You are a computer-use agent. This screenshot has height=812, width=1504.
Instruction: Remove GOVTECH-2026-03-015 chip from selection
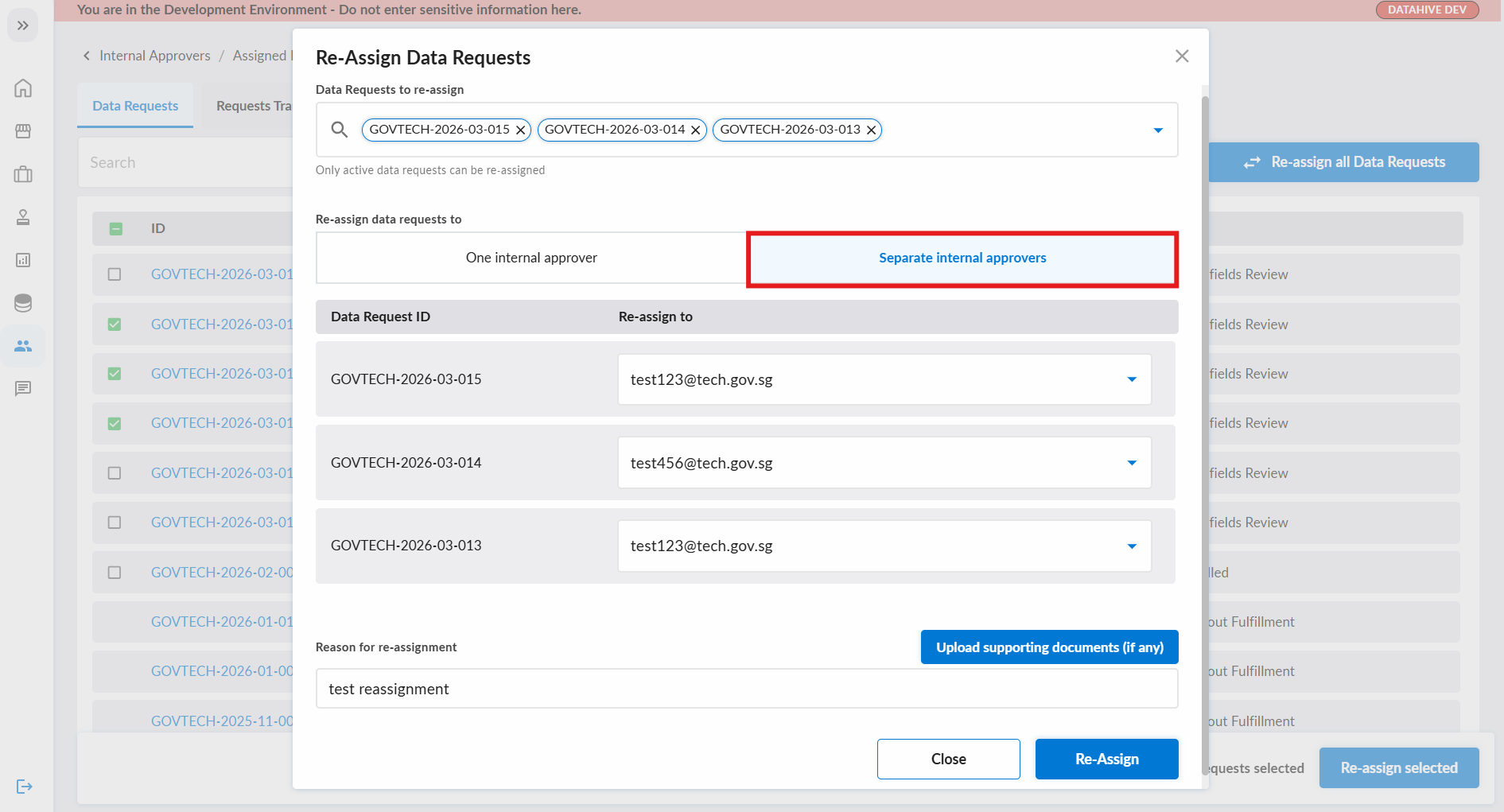pos(520,130)
